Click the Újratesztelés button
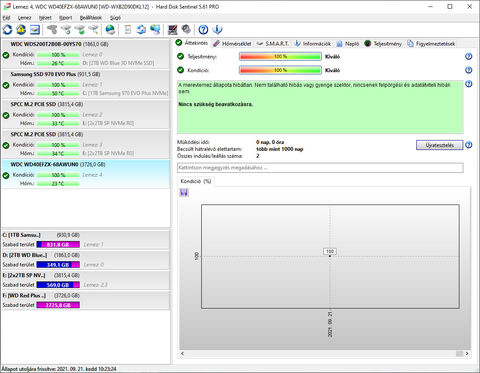 (439, 145)
